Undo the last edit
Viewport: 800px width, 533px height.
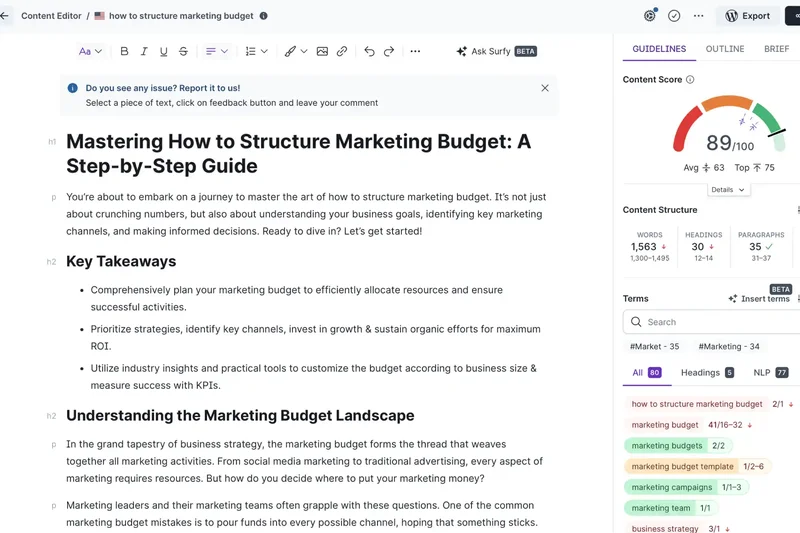(369, 51)
